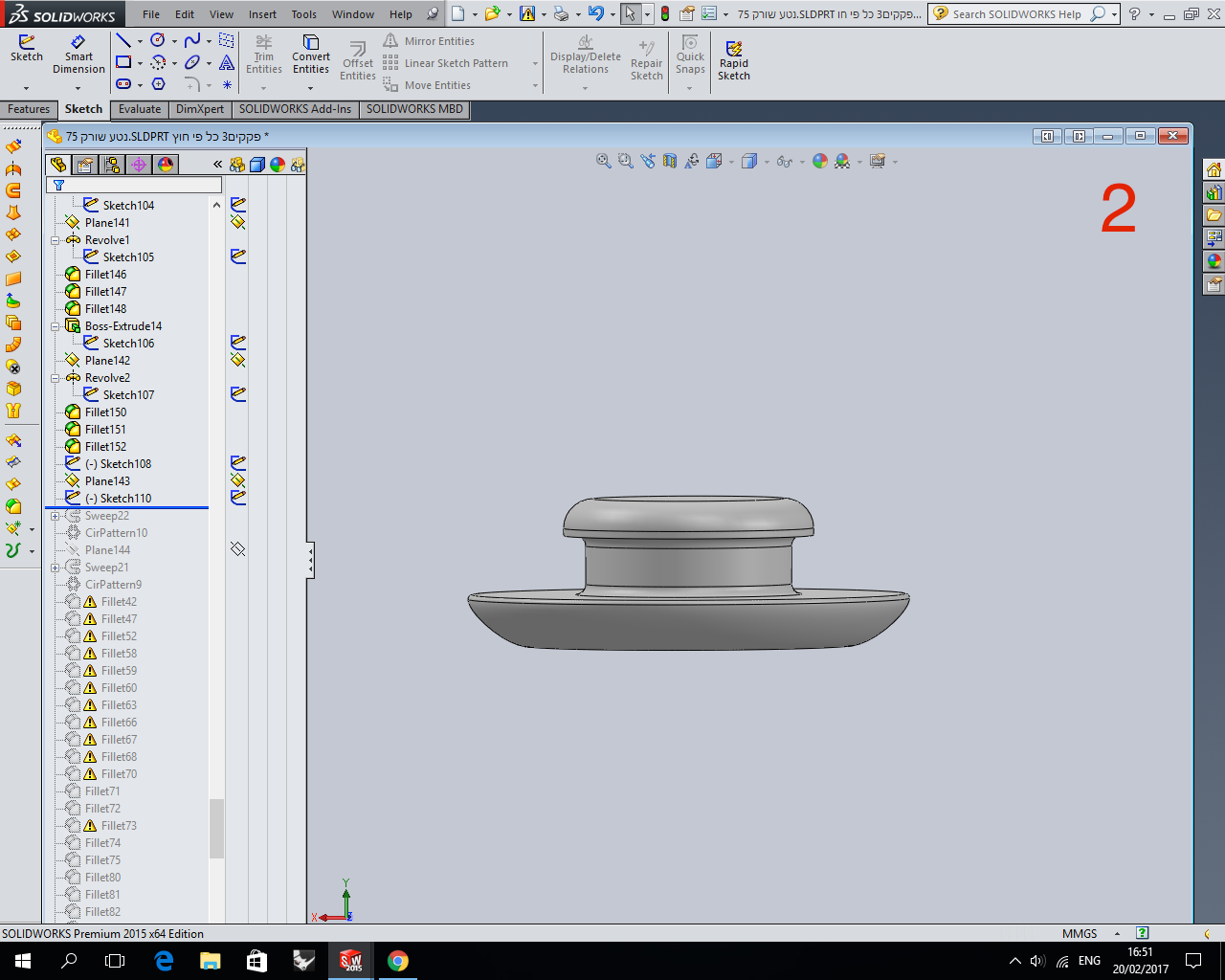Toggle visibility icon beside Sketch104
1225x980 pixels.
(238, 205)
